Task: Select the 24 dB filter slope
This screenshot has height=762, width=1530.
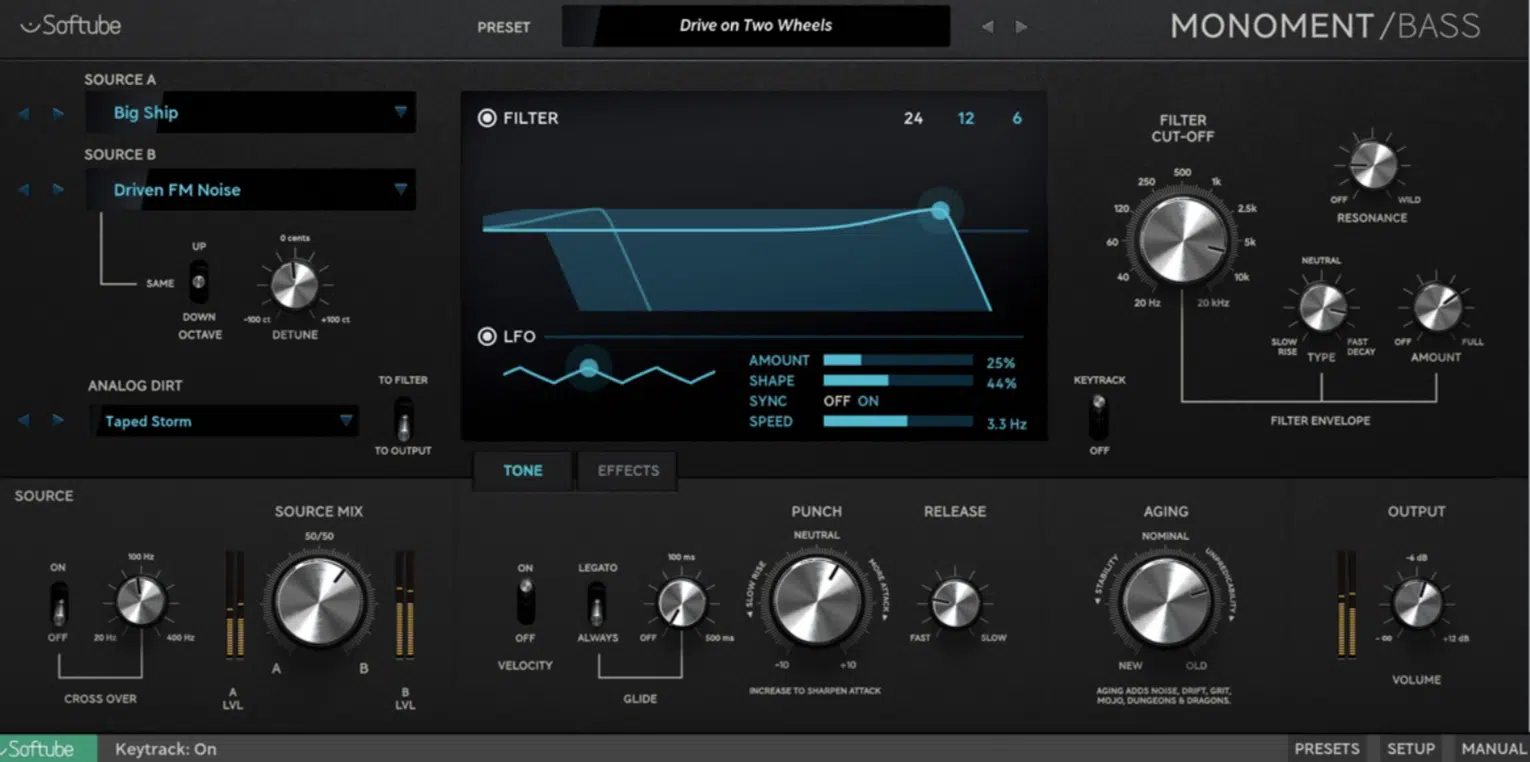Action: 913,118
